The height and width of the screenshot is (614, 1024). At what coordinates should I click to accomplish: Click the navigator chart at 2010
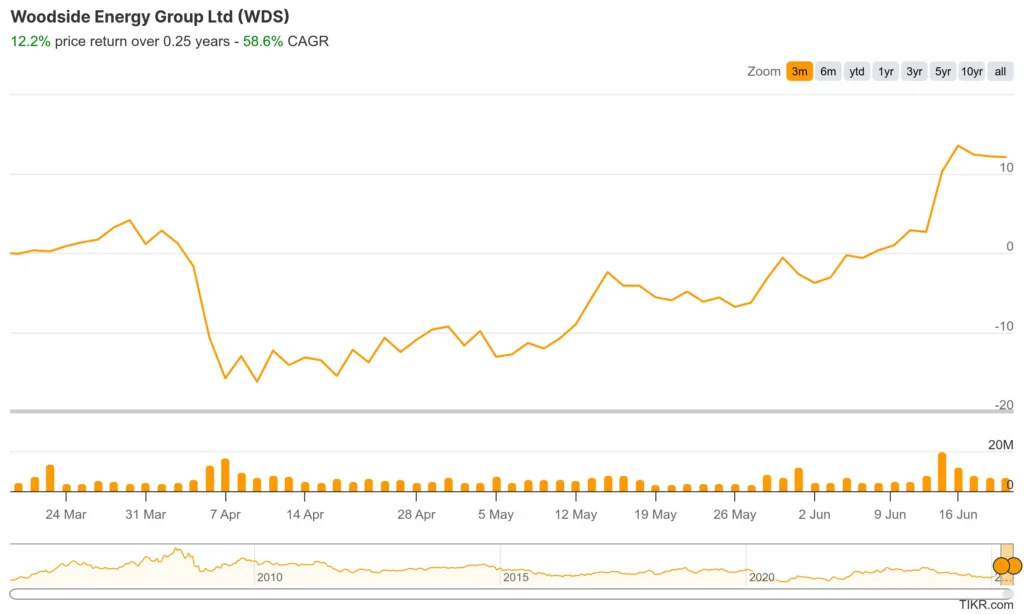(269, 577)
